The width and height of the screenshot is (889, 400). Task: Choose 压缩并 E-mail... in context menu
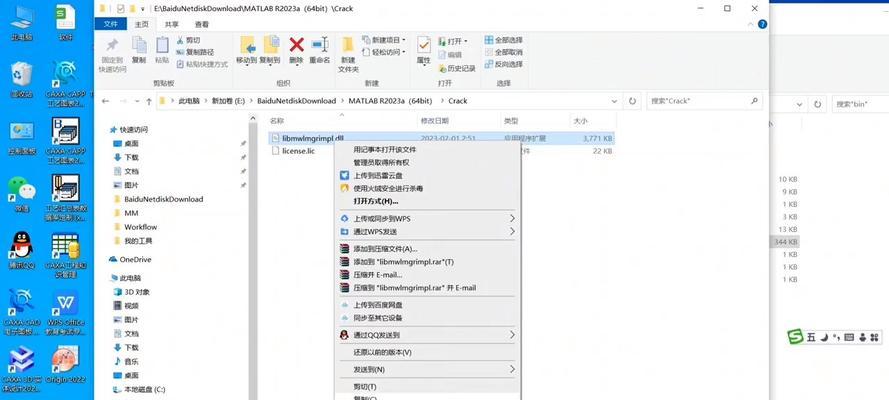pos(378,275)
